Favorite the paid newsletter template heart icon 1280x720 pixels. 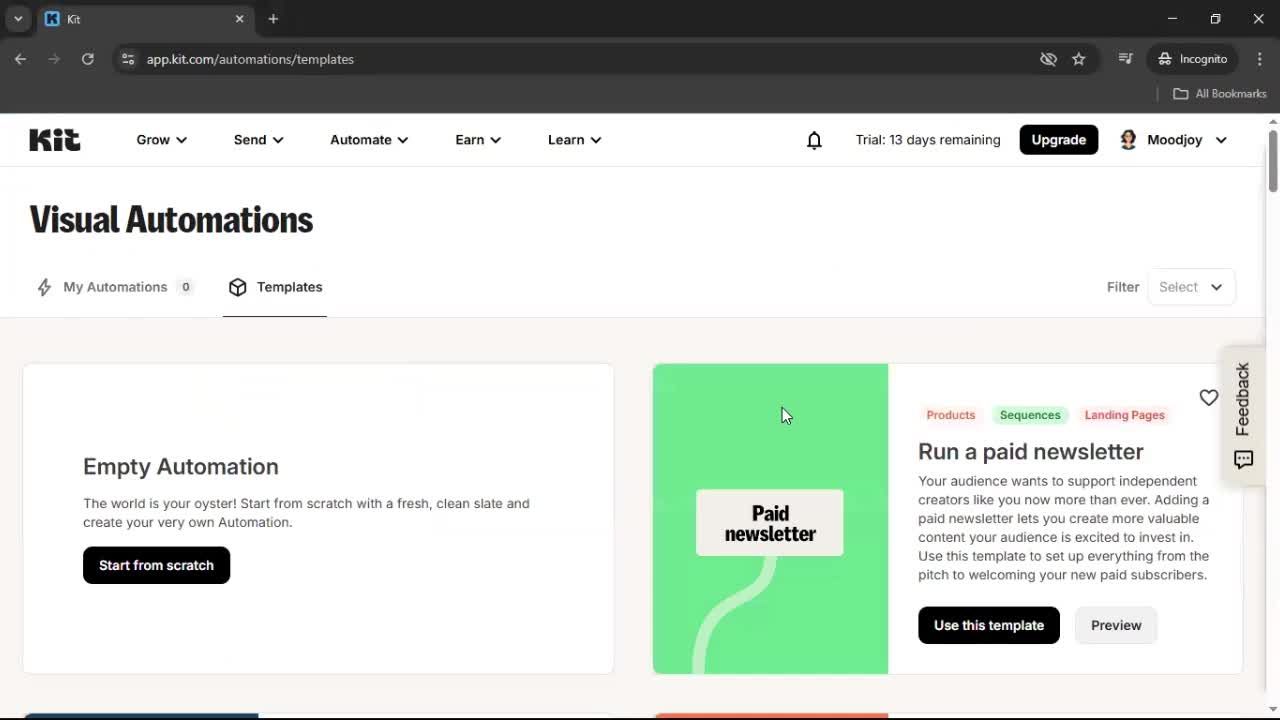(1208, 397)
